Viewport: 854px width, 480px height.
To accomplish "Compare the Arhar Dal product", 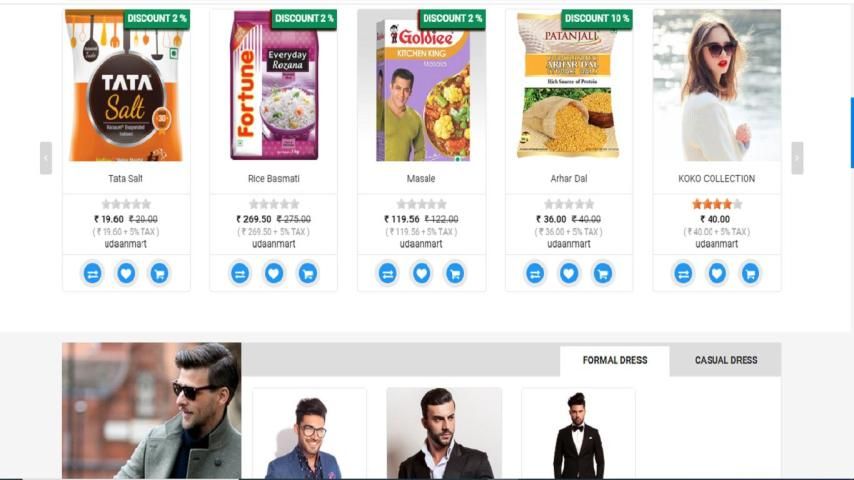I will tap(535, 273).
